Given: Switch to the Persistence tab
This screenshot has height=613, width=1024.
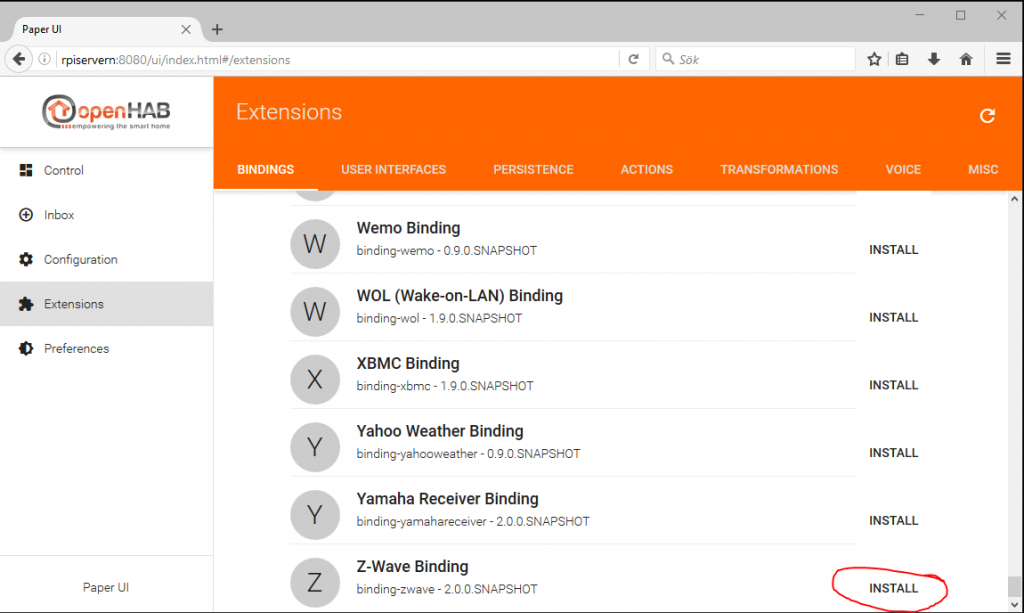Looking at the screenshot, I should (533, 170).
